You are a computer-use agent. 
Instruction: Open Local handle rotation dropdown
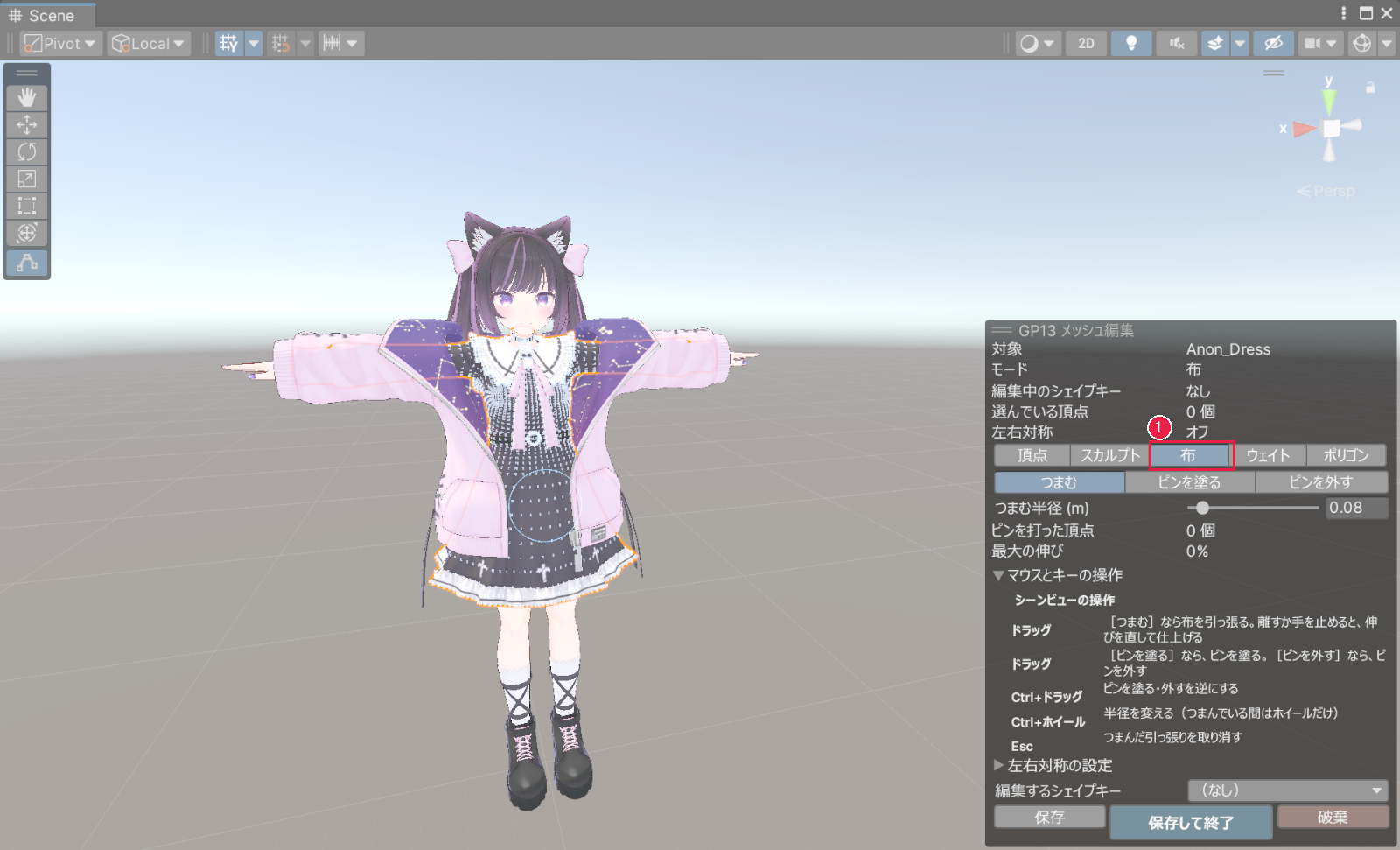tap(149, 43)
